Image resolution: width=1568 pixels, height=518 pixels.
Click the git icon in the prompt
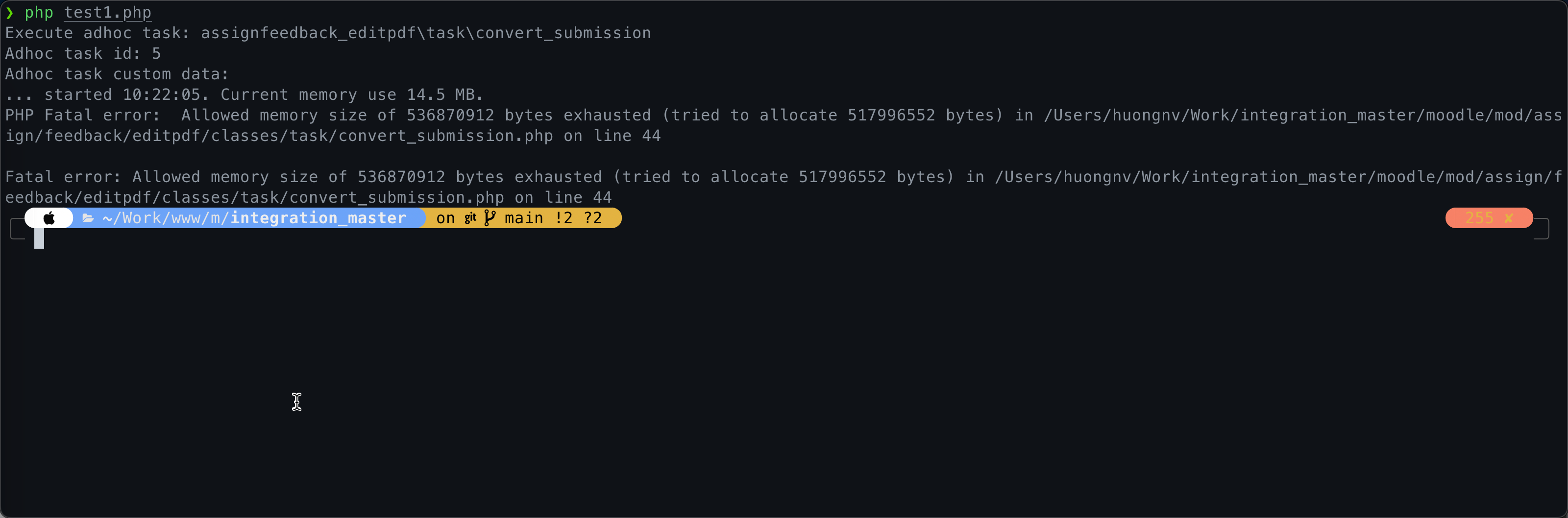click(470, 218)
